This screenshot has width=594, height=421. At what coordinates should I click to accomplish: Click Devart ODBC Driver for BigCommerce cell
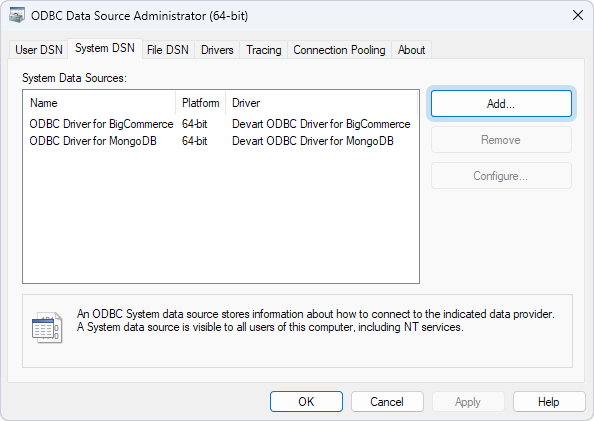pyautogui.click(x=321, y=124)
